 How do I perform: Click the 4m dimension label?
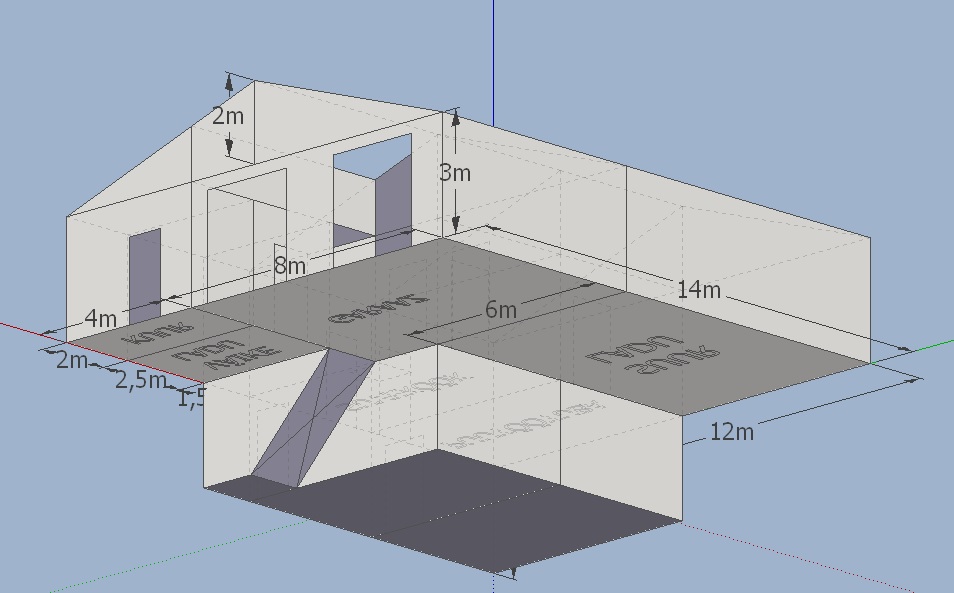pos(100,319)
